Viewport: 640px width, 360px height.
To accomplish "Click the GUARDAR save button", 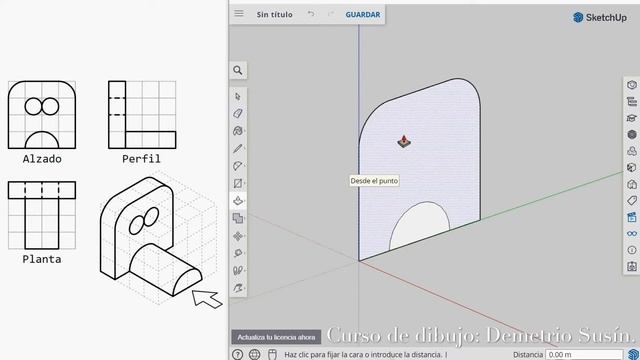I will coord(363,14).
